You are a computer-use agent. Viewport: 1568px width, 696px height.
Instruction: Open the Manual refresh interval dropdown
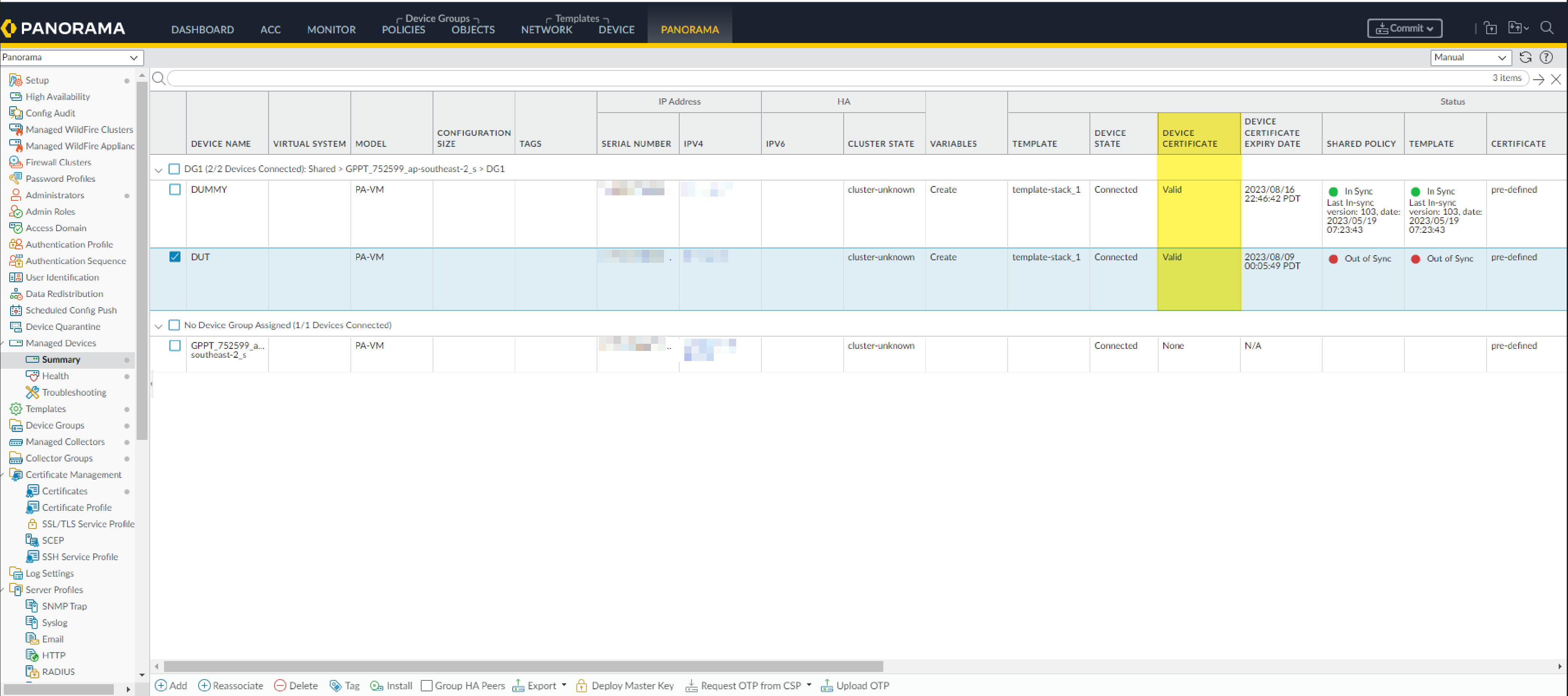pyautogui.click(x=1469, y=57)
